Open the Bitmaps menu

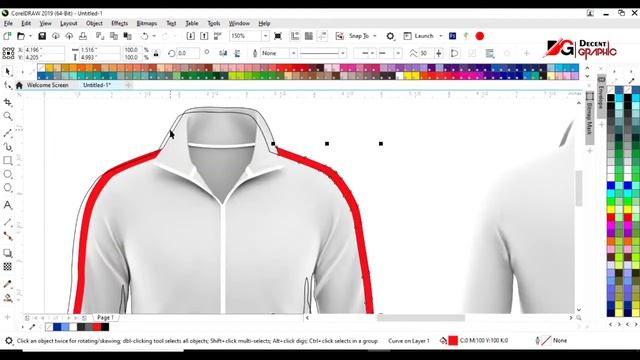[x=147, y=23]
